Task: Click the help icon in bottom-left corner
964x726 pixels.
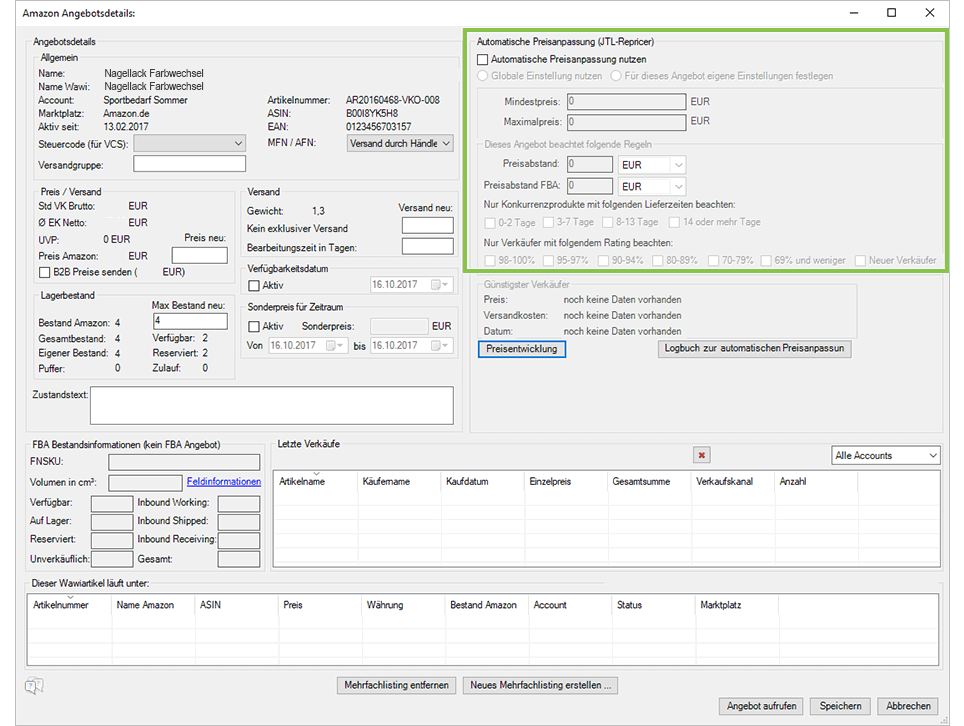Action: point(34,686)
